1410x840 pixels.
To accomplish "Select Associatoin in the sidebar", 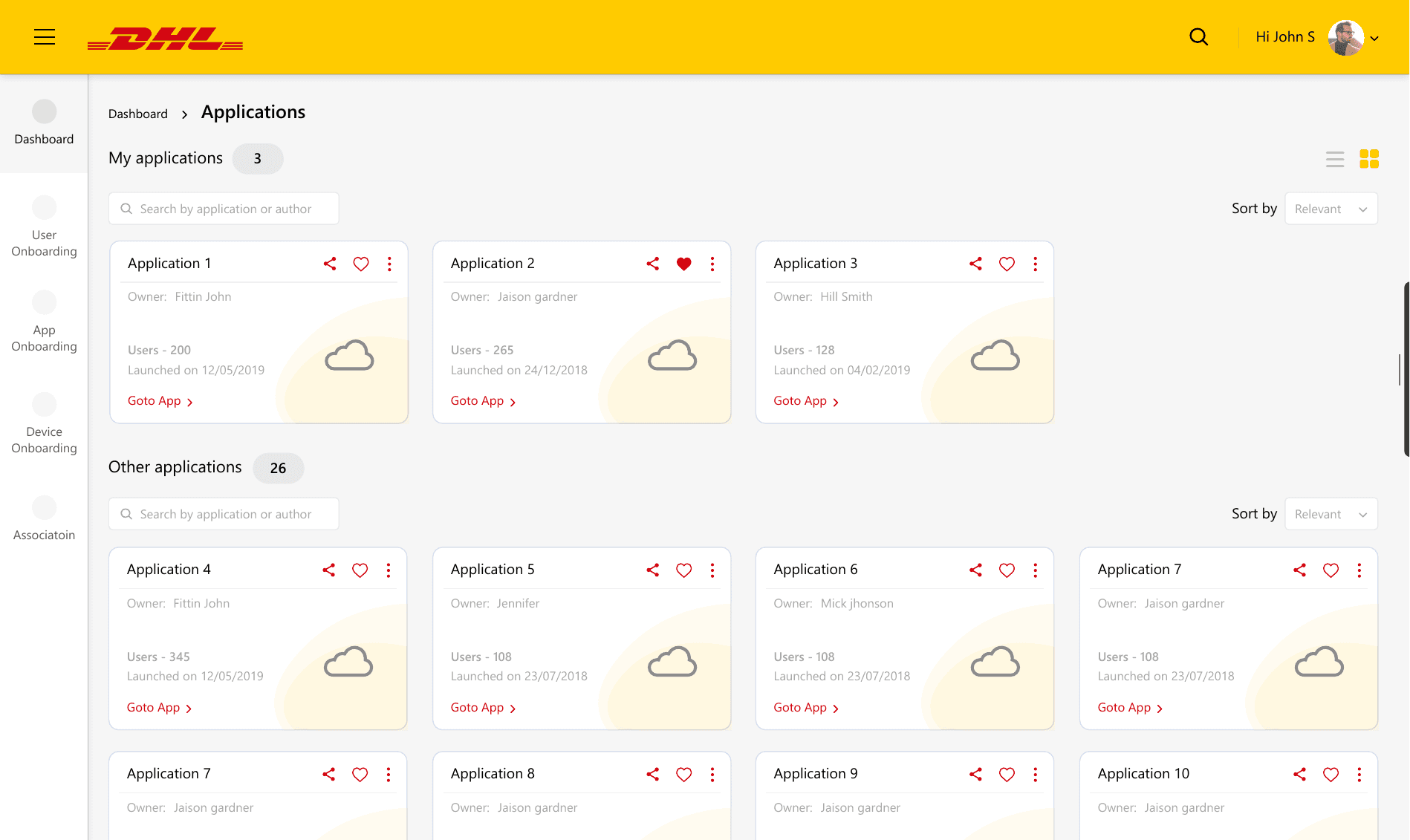I will pyautogui.click(x=44, y=519).
